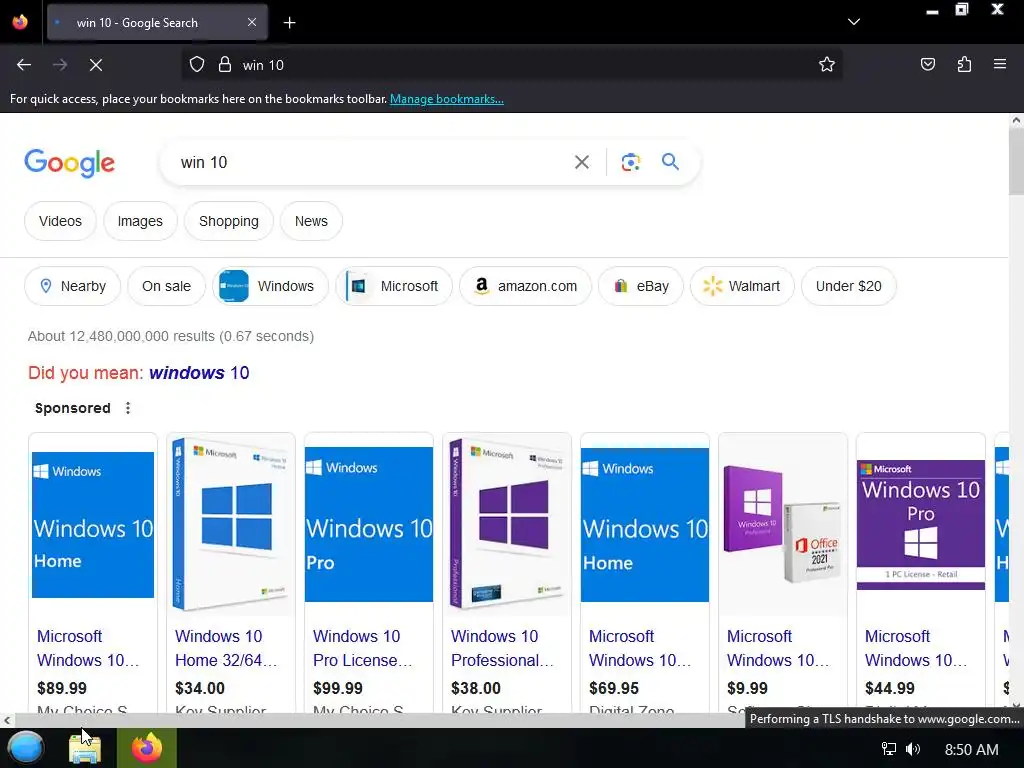Save page to Pocket
The height and width of the screenshot is (768, 1024).
coord(927,65)
